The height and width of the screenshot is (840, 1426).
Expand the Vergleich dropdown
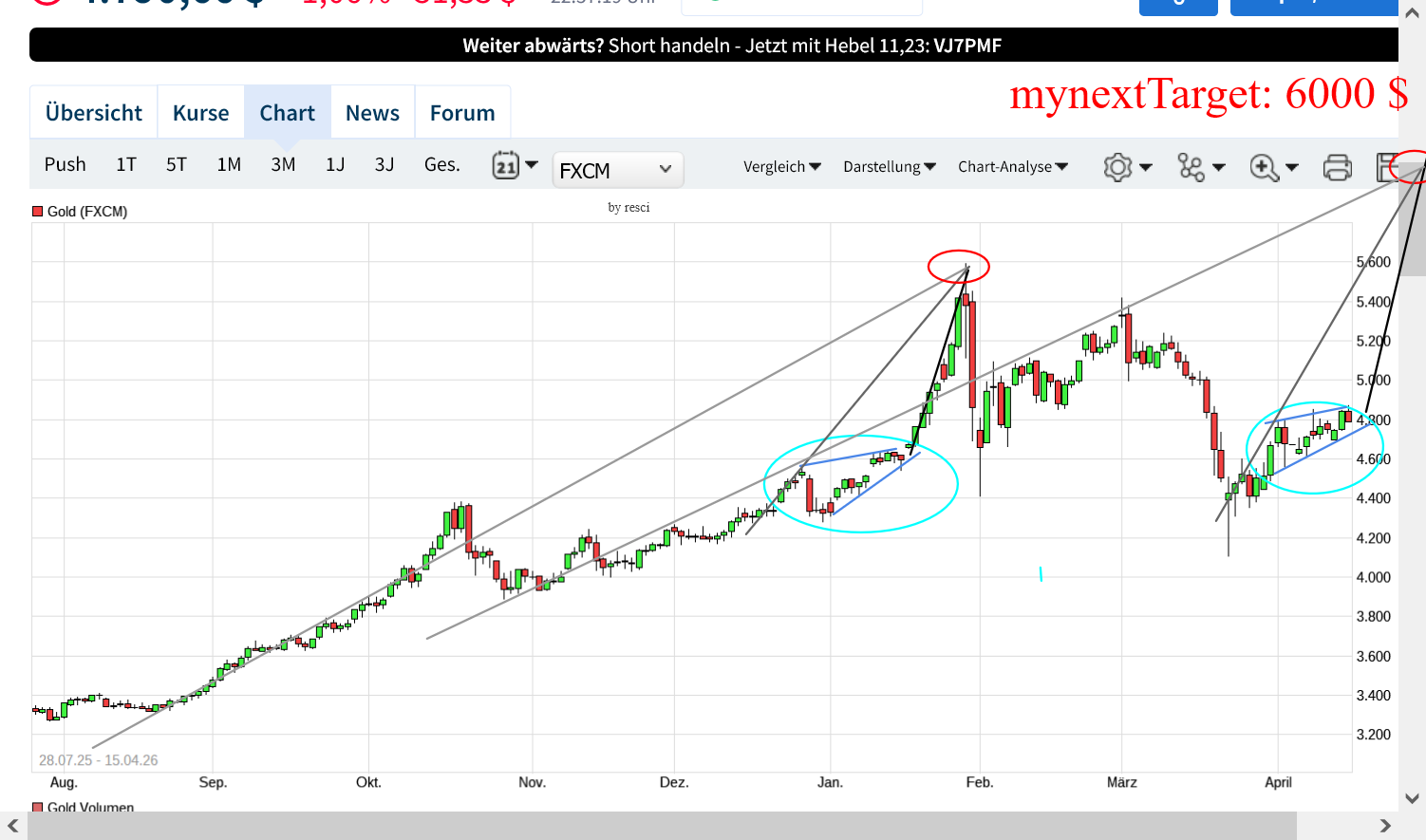[782, 166]
